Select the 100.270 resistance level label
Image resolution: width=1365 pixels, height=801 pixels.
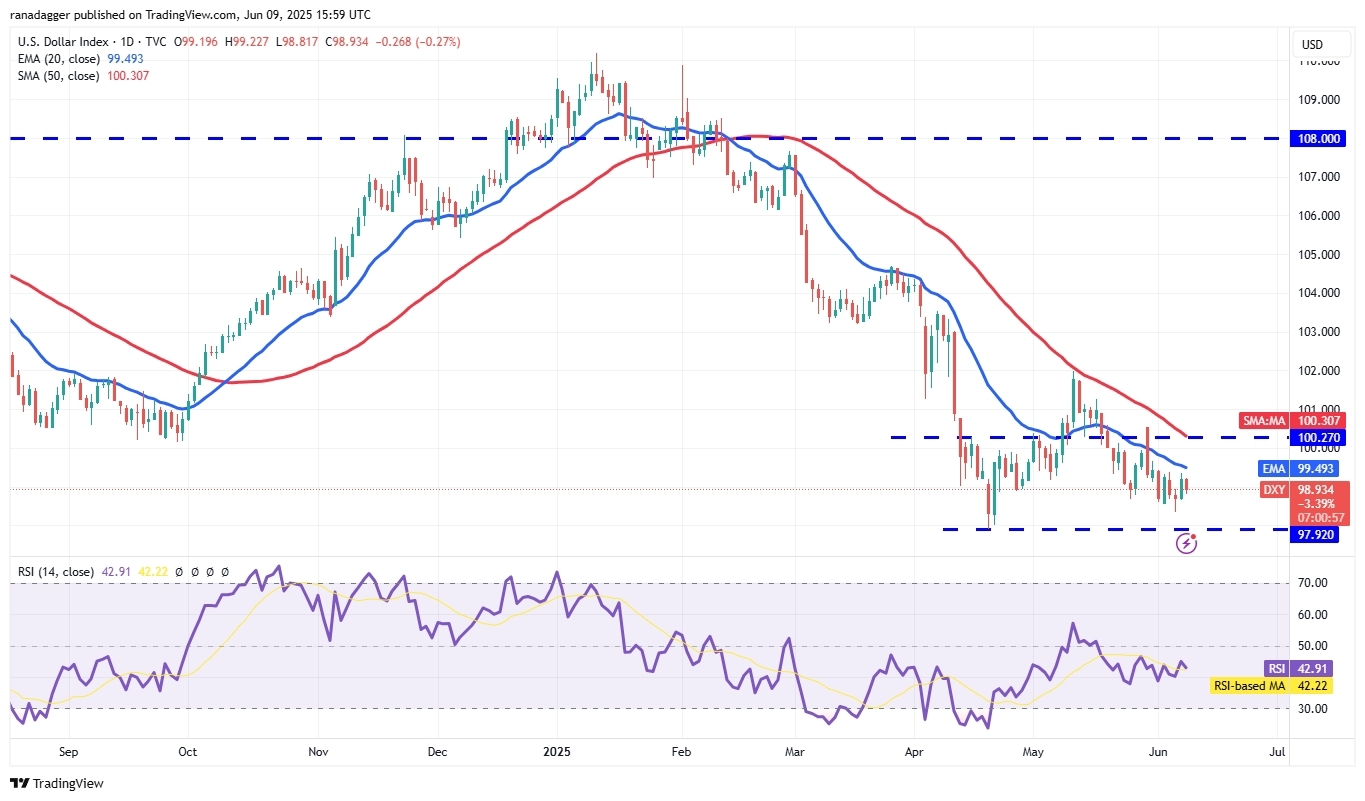point(1316,437)
